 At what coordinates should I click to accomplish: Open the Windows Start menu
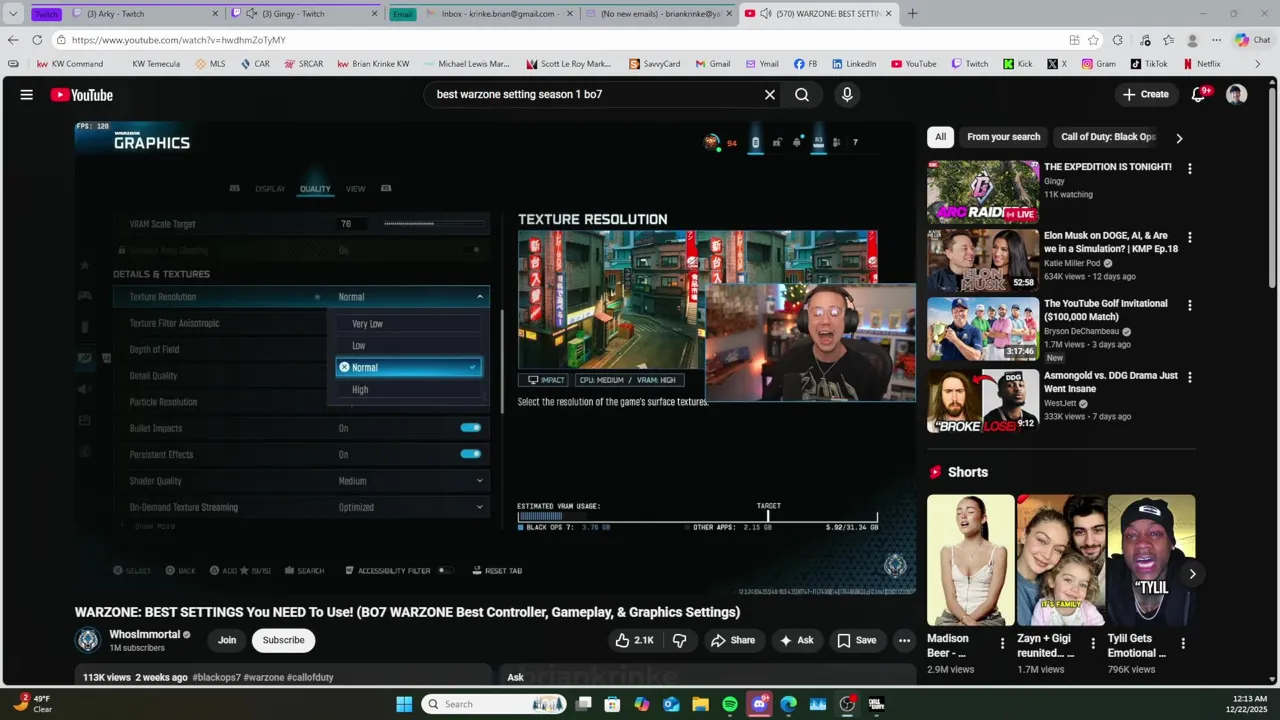point(404,704)
